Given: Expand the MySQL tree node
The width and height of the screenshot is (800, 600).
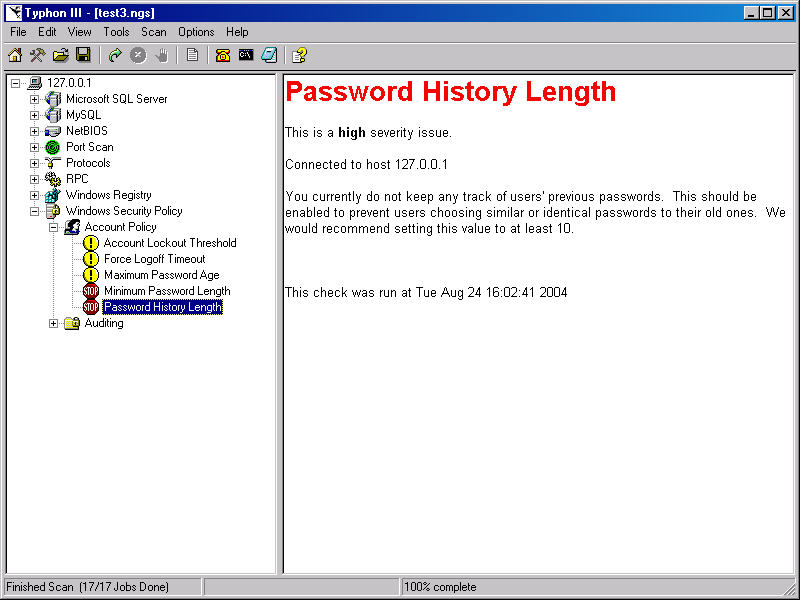Looking at the screenshot, I should click(x=34, y=115).
